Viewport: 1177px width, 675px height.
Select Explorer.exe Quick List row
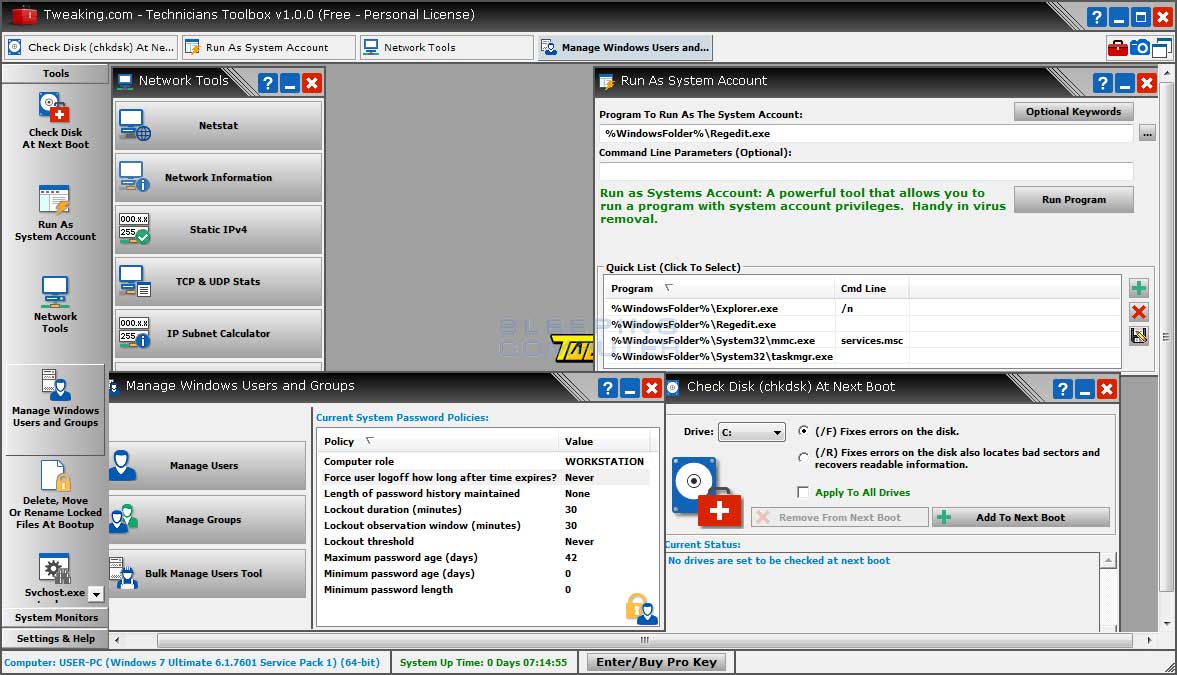pyautogui.click(x=862, y=309)
